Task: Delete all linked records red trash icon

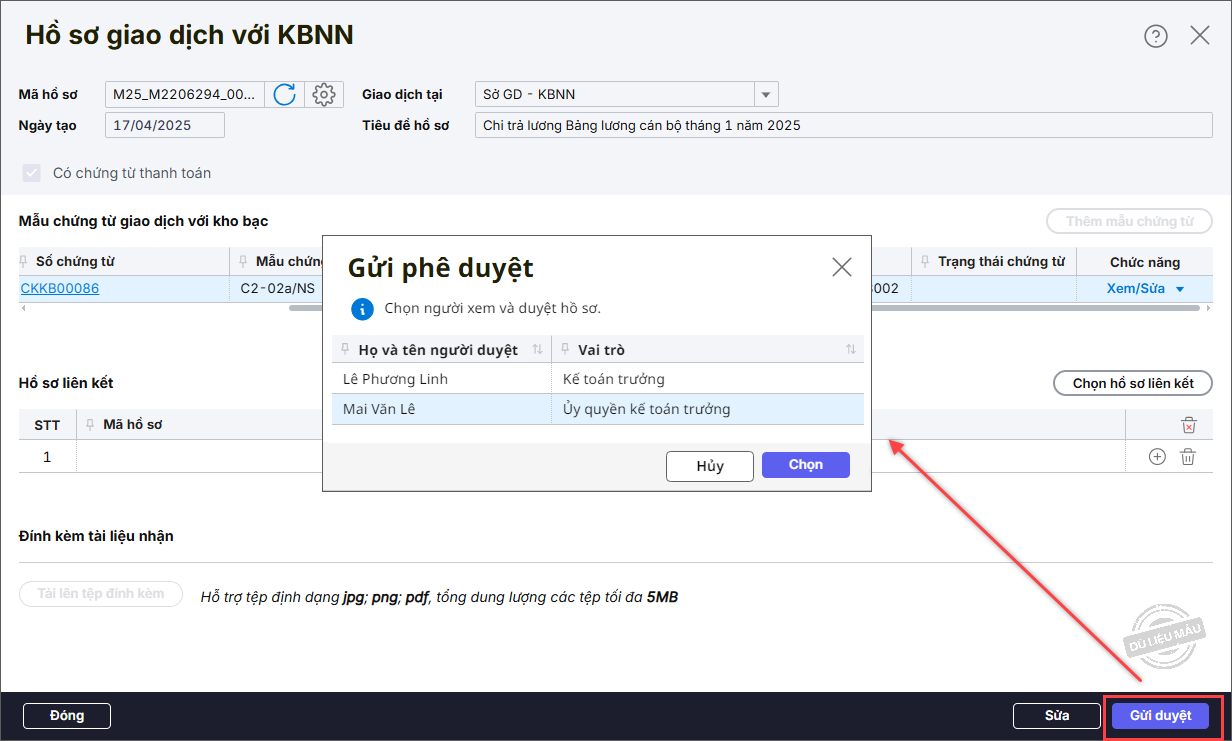Action: click(x=1188, y=425)
